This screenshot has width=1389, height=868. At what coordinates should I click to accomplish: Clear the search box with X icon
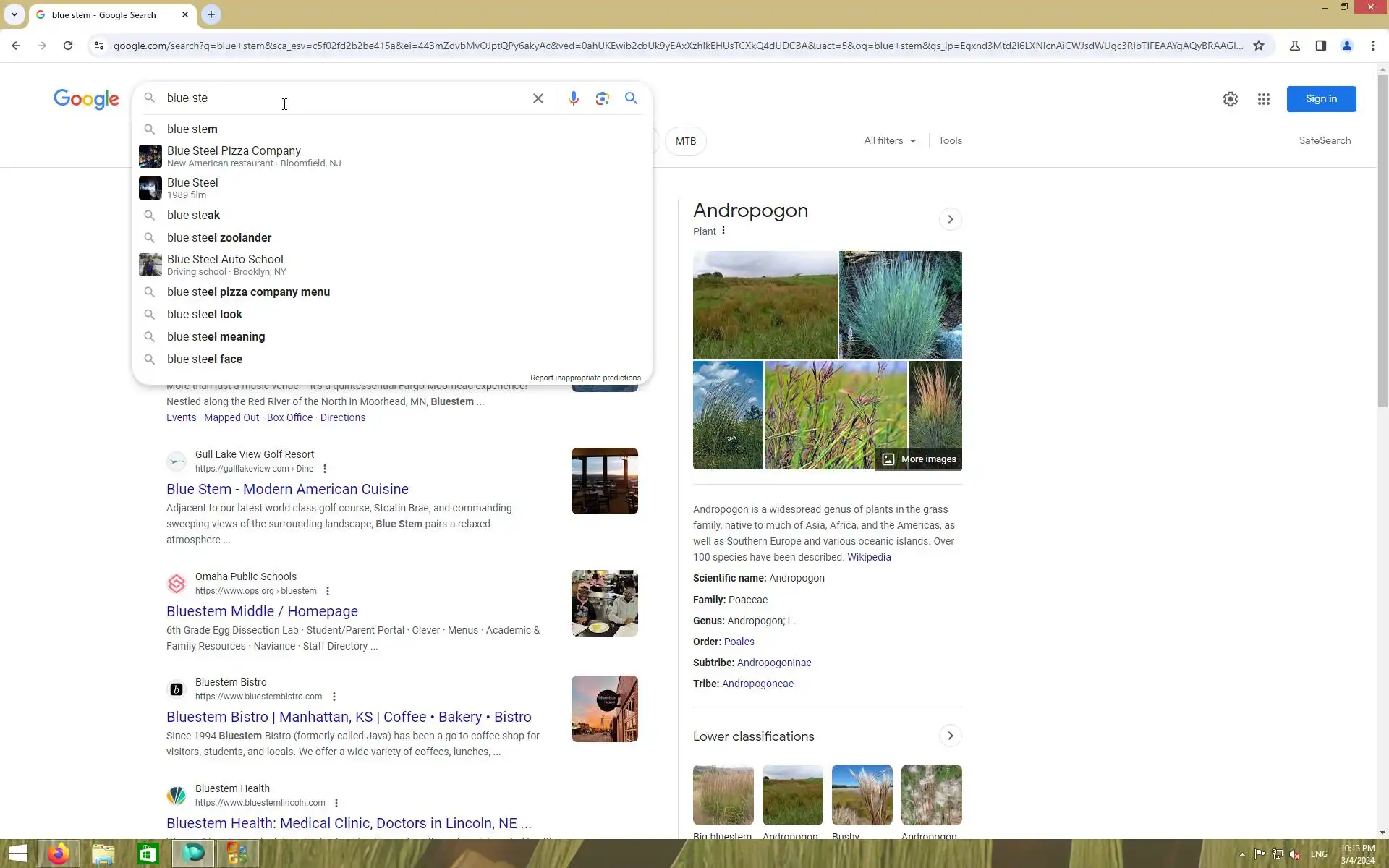538,98
